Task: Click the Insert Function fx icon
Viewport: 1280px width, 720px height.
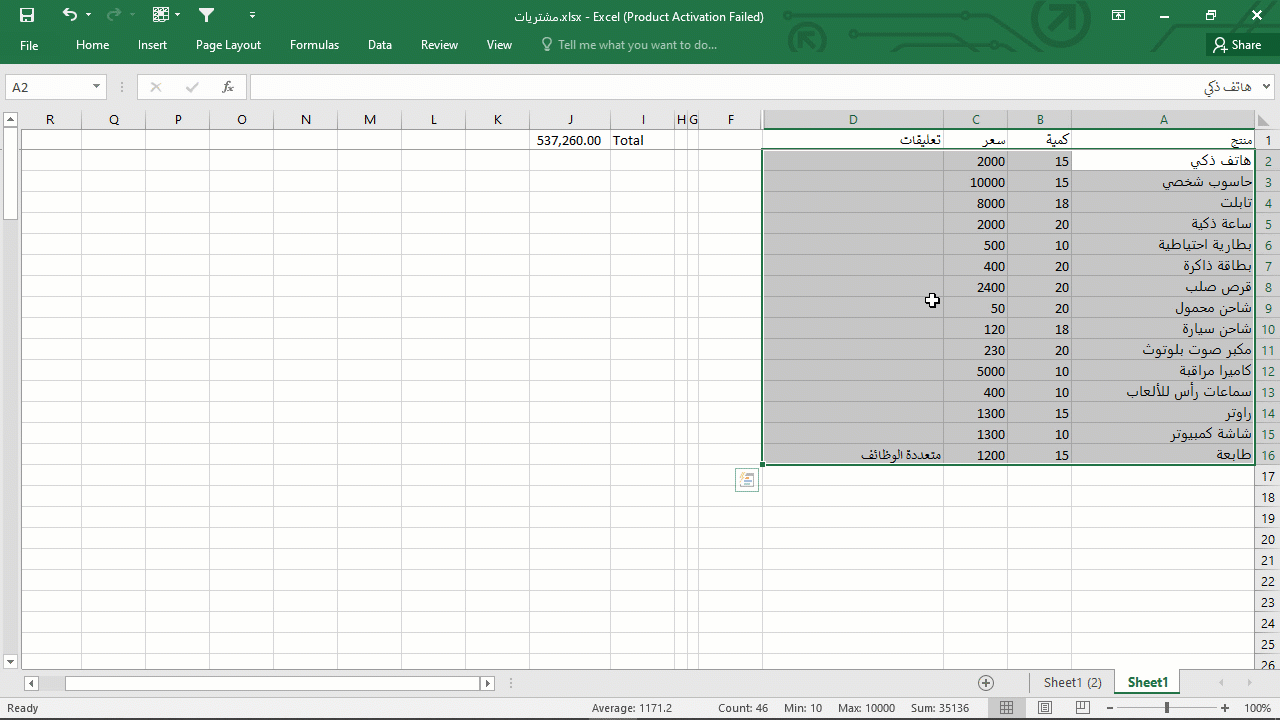Action: [x=228, y=87]
